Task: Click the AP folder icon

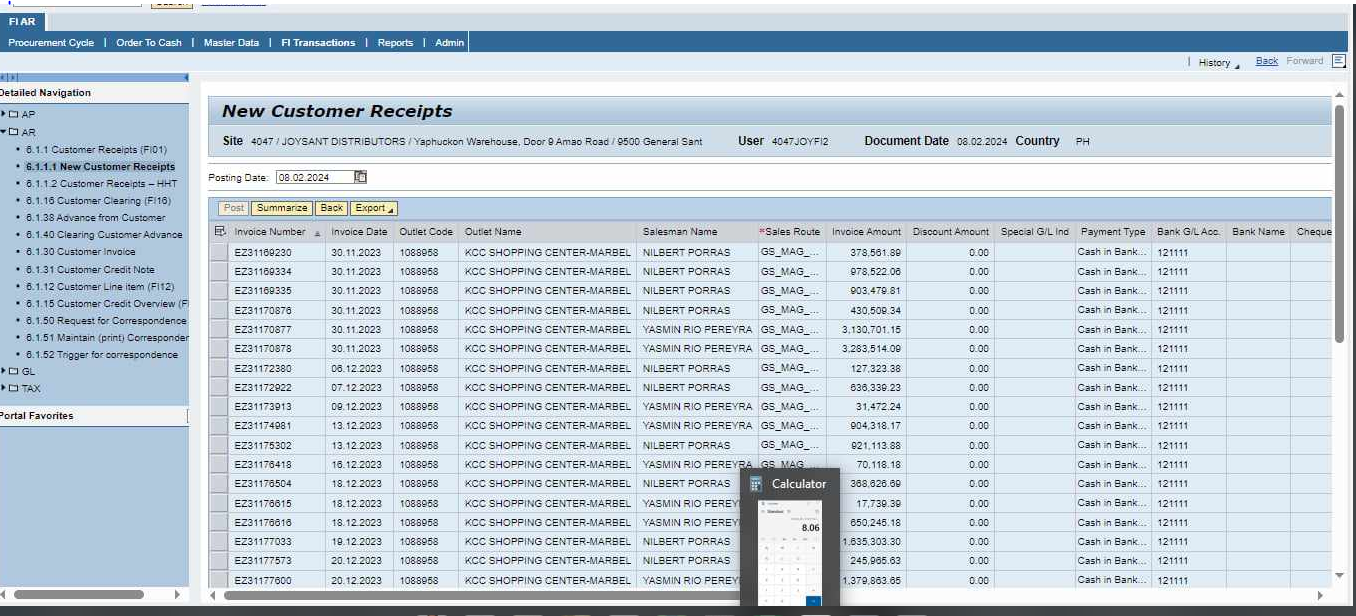Action: point(14,114)
